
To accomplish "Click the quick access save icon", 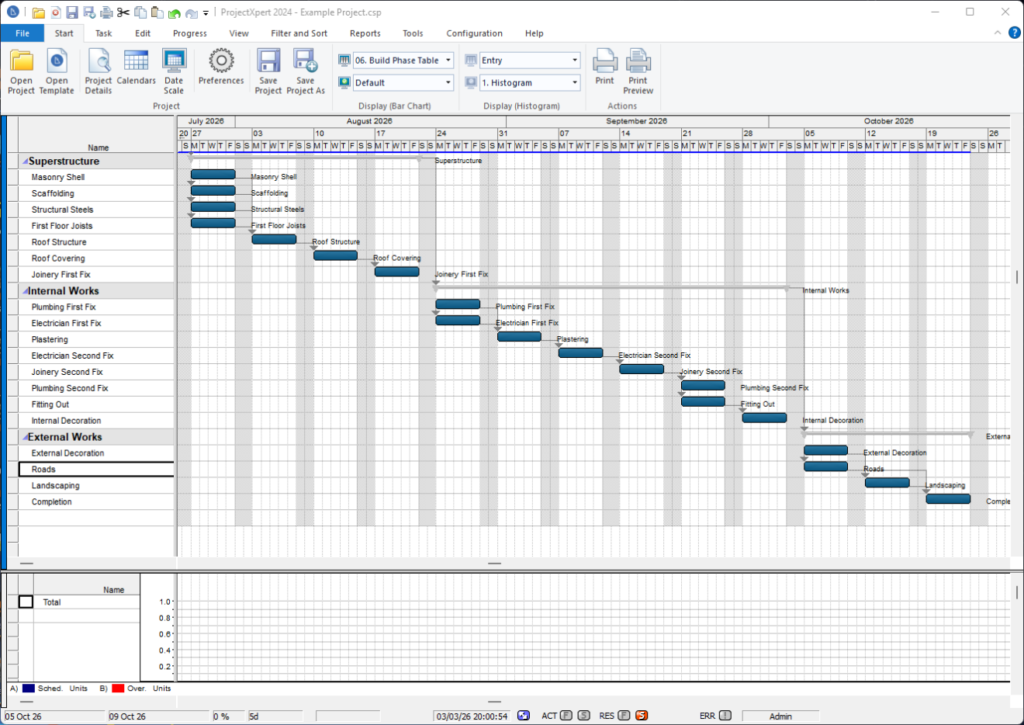I will pyautogui.click(x=72, y=12).
